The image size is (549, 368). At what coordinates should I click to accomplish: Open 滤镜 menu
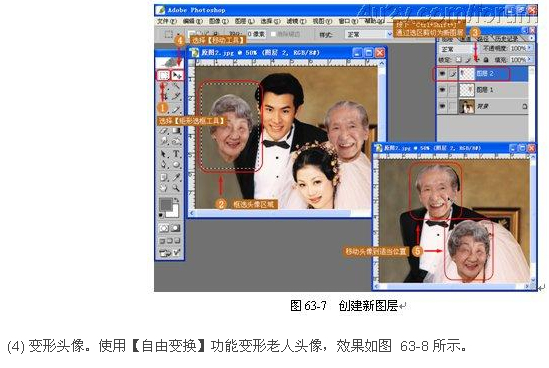pyautogui.click(x=296, y=21)
